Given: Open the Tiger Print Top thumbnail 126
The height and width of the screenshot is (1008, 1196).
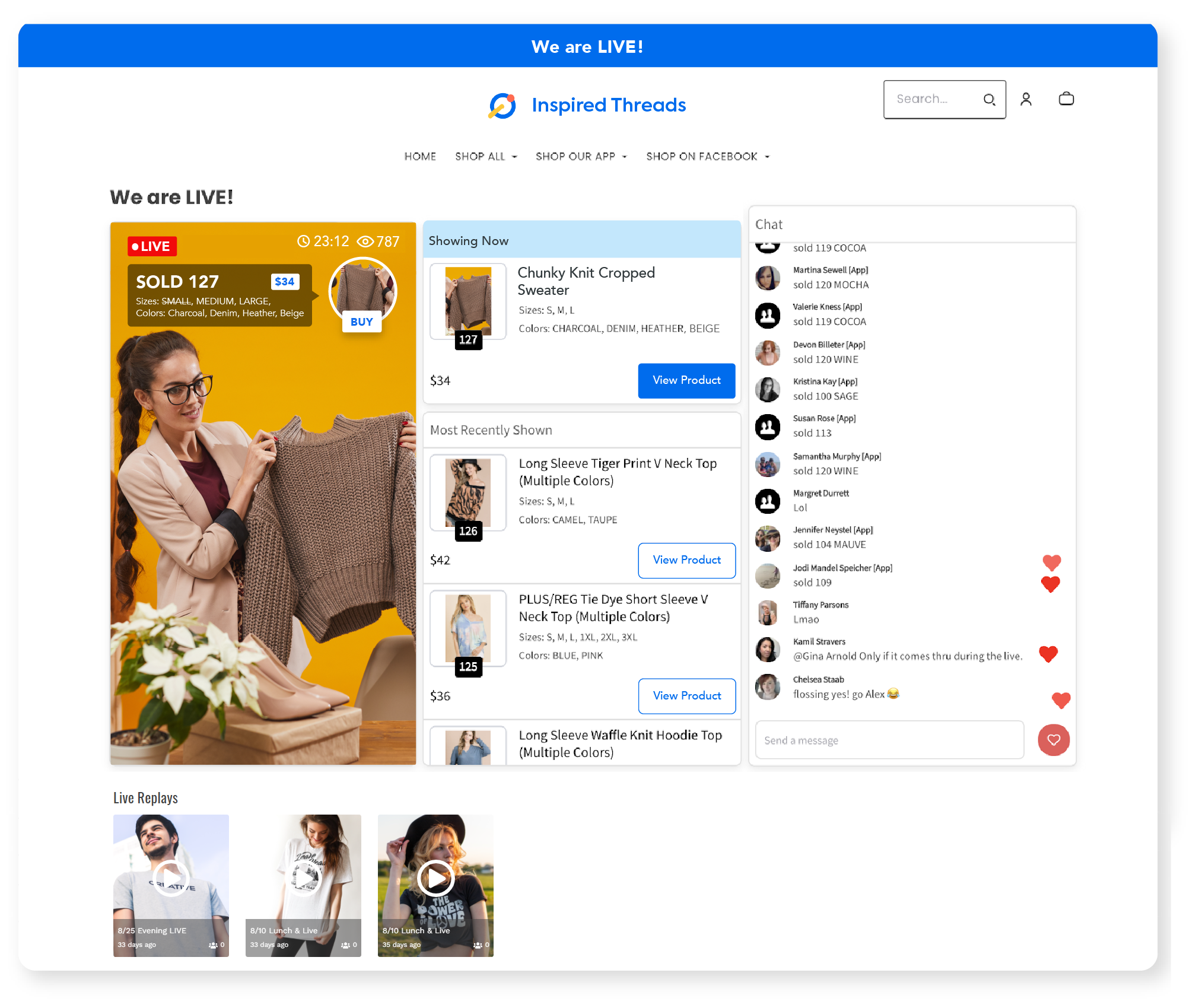Looking at the screenshot, I should 468,493.
